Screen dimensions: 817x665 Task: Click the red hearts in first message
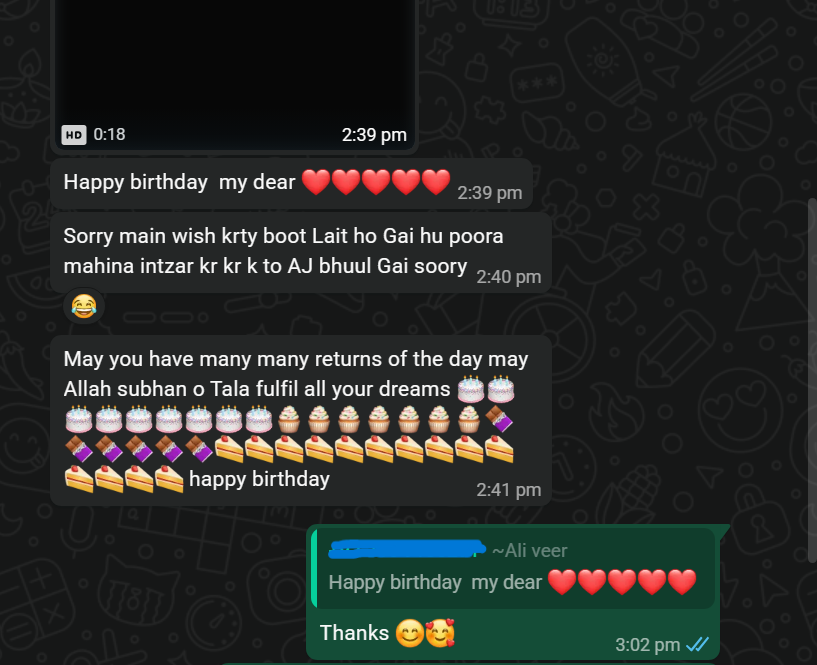(376, 182)
